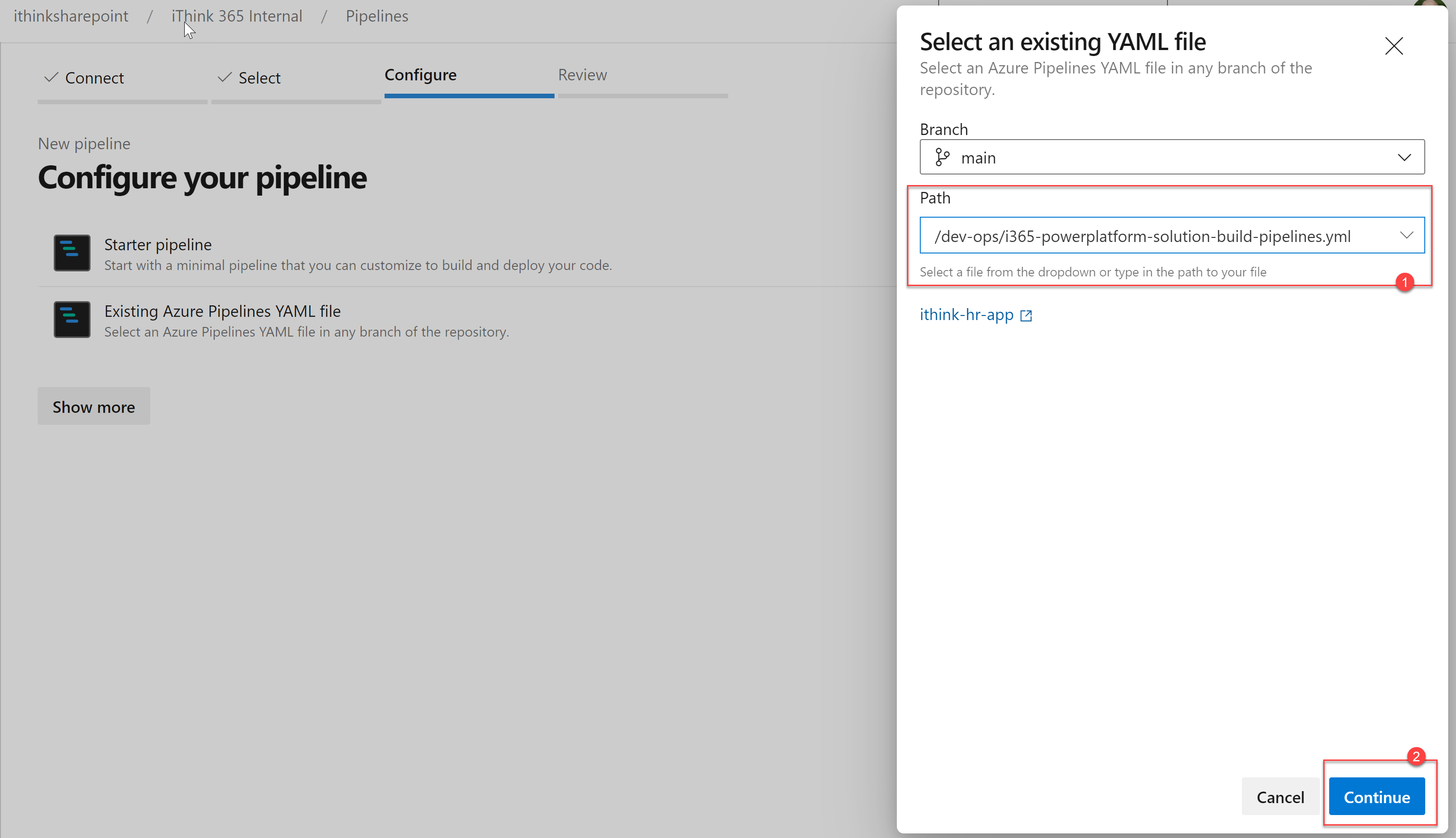Switch to the Configure tab
Viewport: 1456px width, 838px height.
click(420, 75)
